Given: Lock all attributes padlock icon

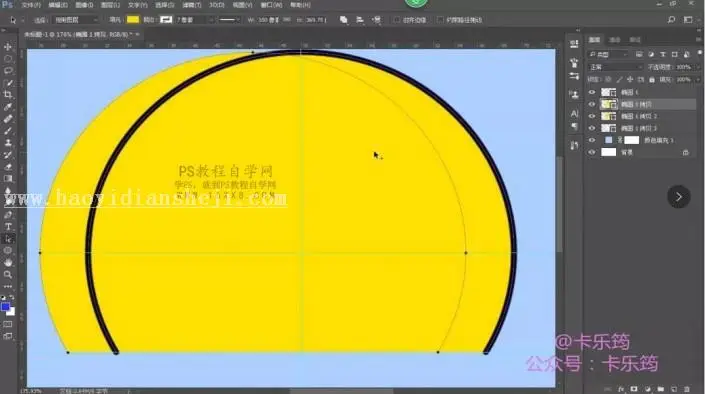Looking at the screenshot, I should point(652,80).
